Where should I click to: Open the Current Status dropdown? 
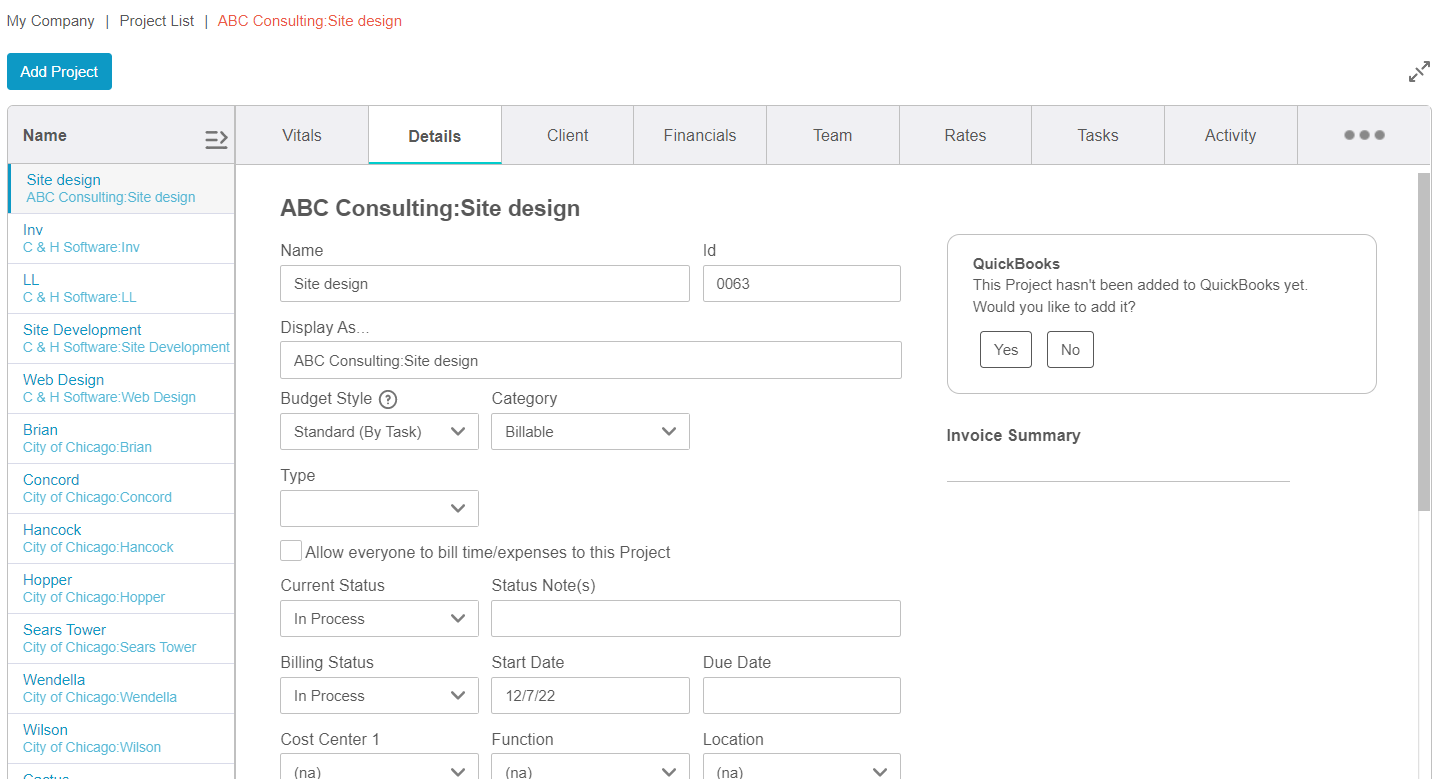379,618
